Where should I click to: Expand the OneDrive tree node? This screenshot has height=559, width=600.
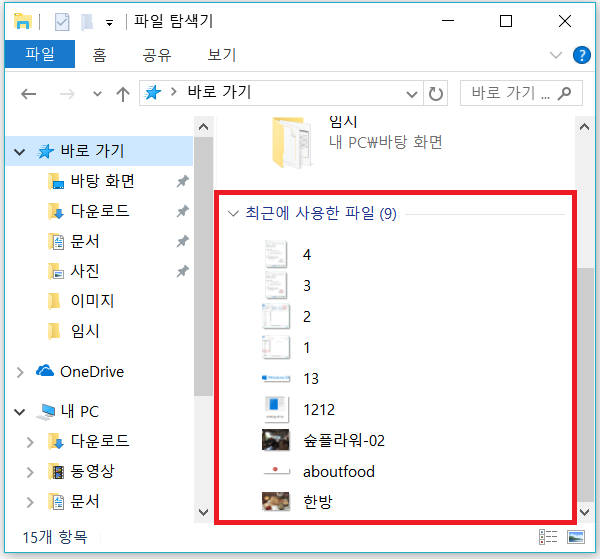(x=20, y=372)
